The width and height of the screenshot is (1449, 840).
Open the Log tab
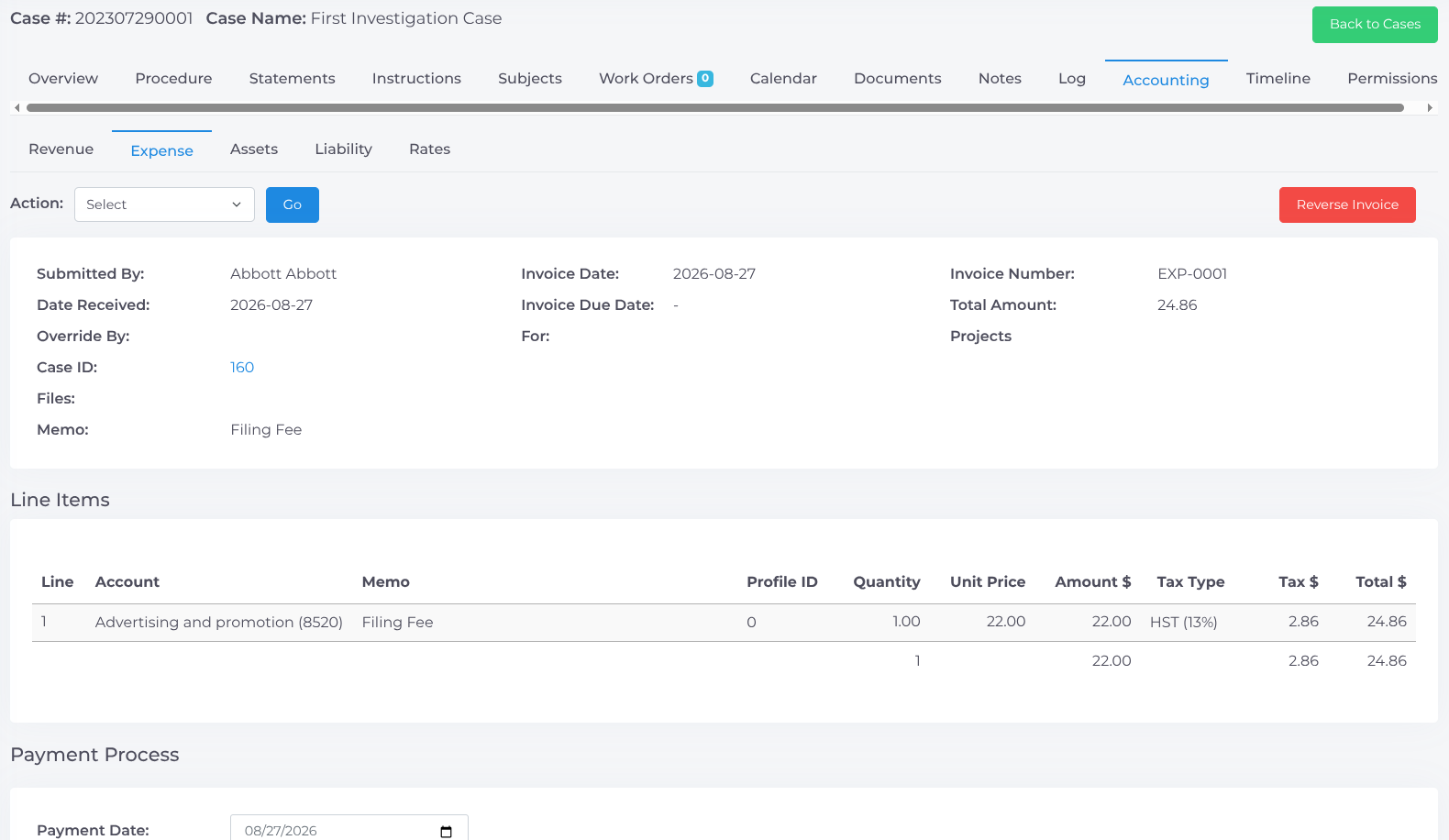1071,79
